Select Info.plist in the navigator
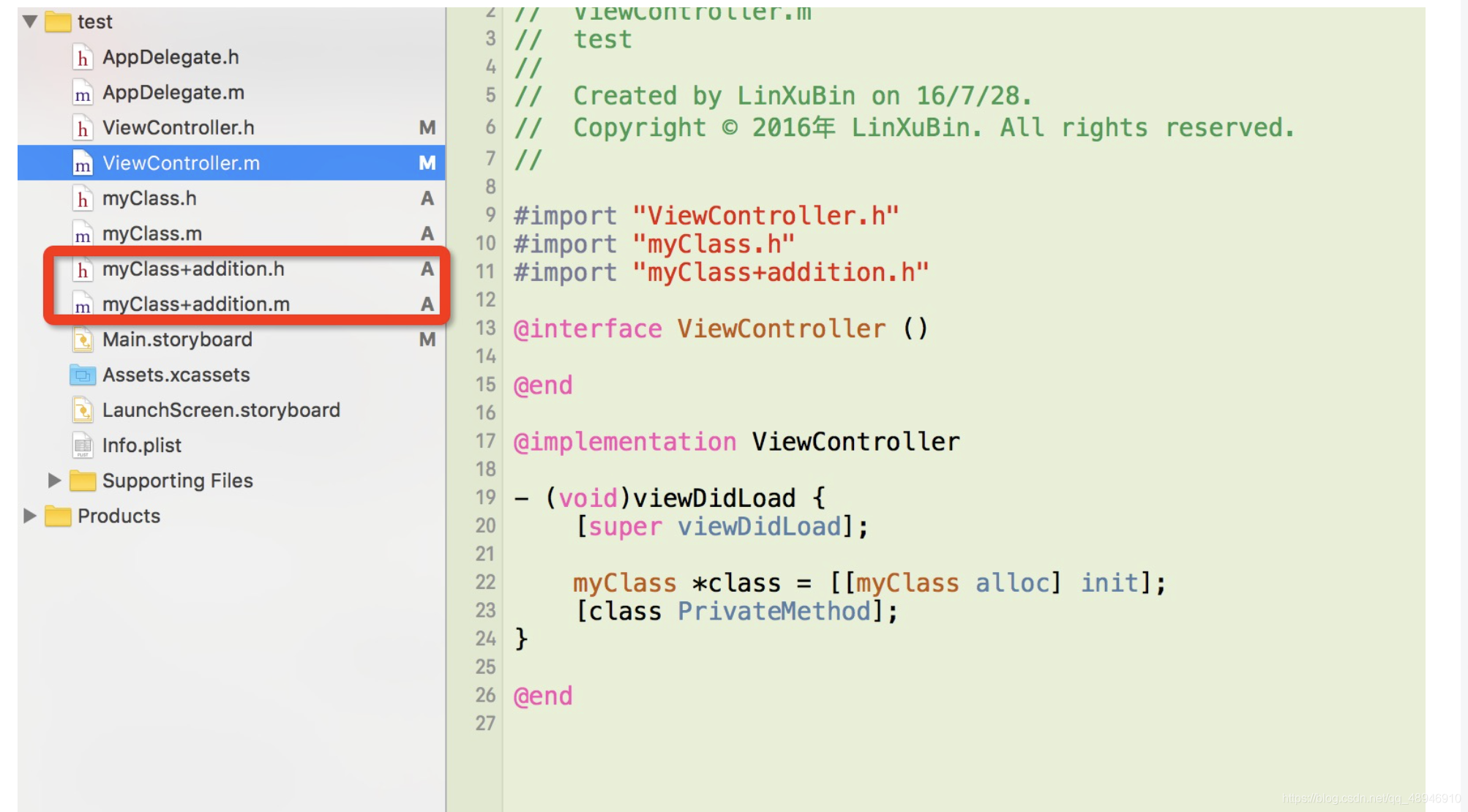 click(x=142, y=446)
